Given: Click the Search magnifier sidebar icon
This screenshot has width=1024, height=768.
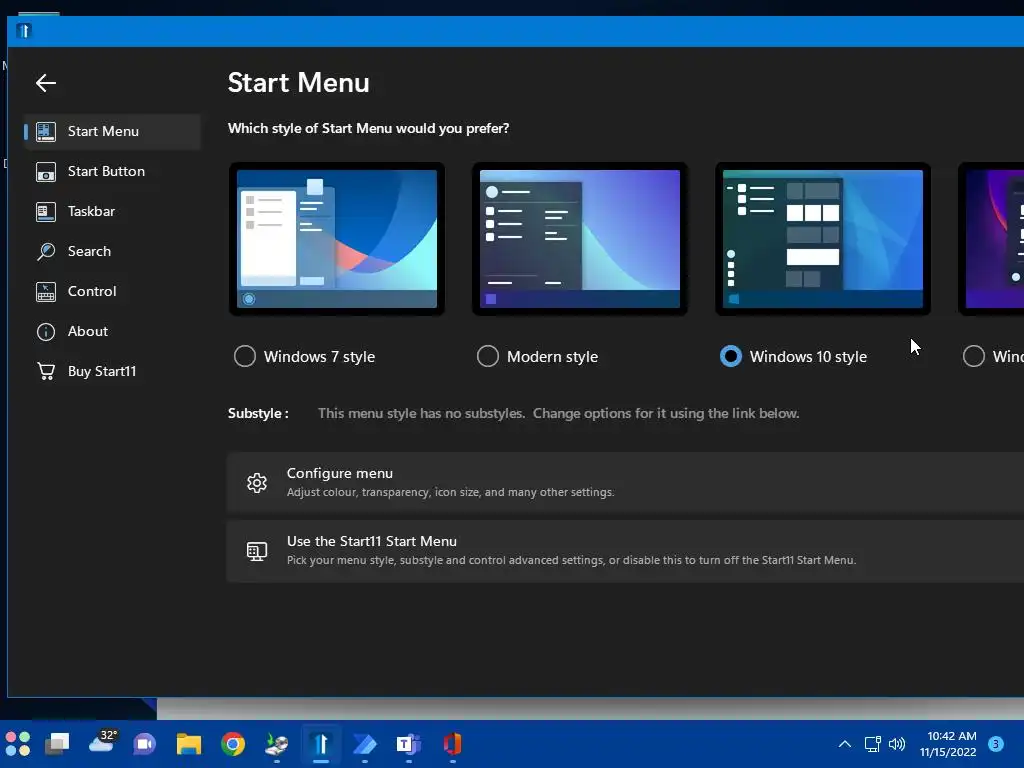Looking at the screenshot, I should point(46,251).
